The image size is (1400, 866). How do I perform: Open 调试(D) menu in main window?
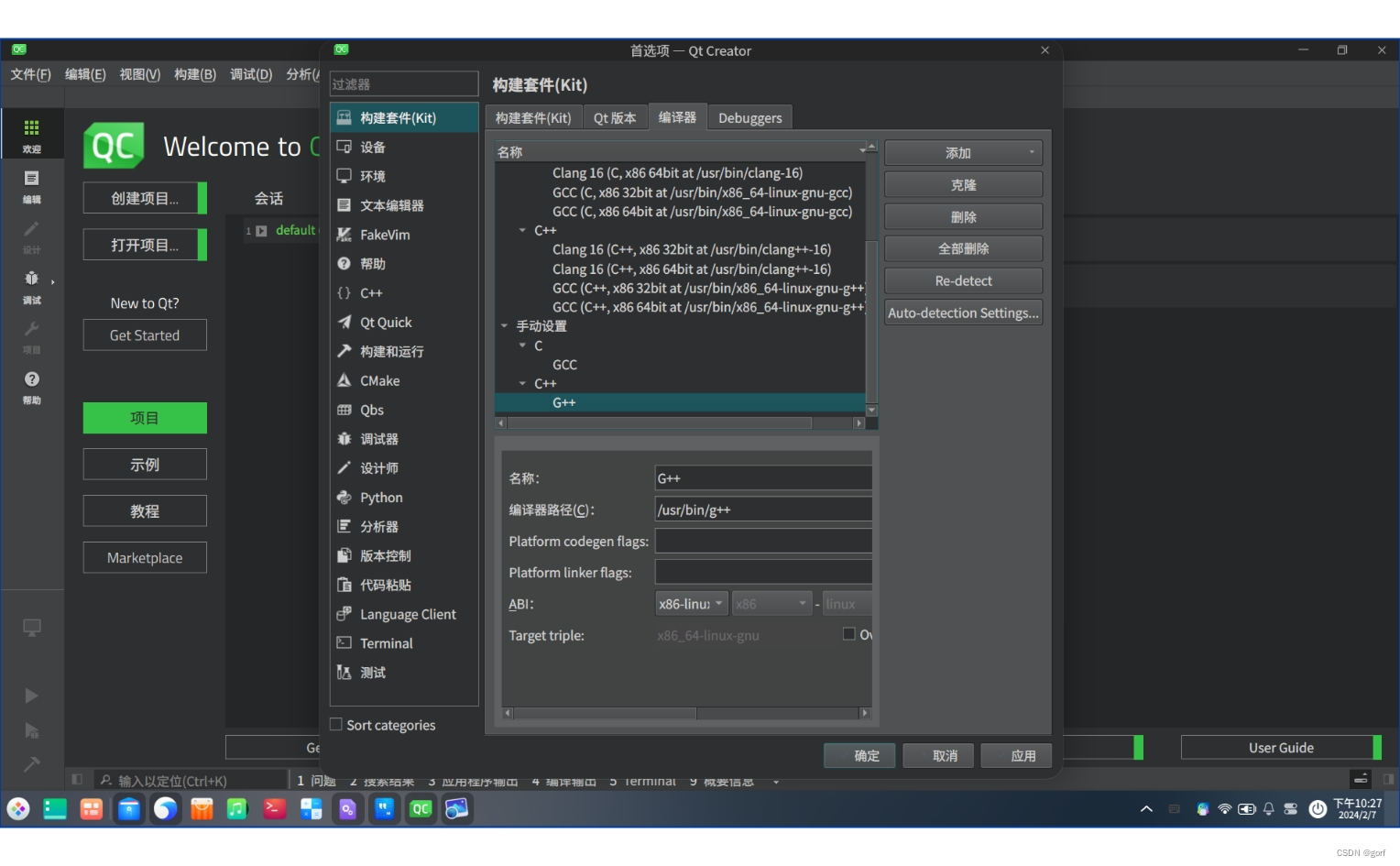(x=251, y=74)
